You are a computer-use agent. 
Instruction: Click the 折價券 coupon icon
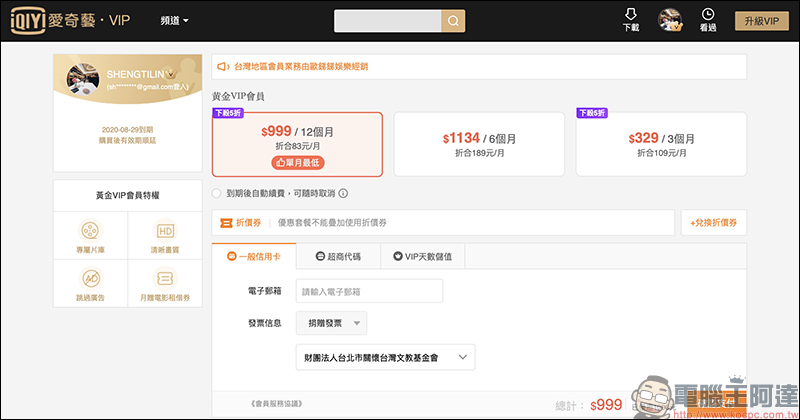pyautogui.click(x=226, y=223)
